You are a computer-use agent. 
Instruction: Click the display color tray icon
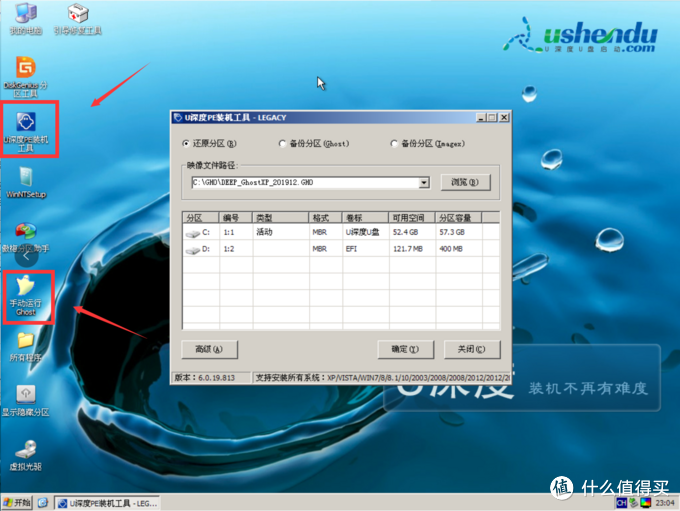coord(646,503)
